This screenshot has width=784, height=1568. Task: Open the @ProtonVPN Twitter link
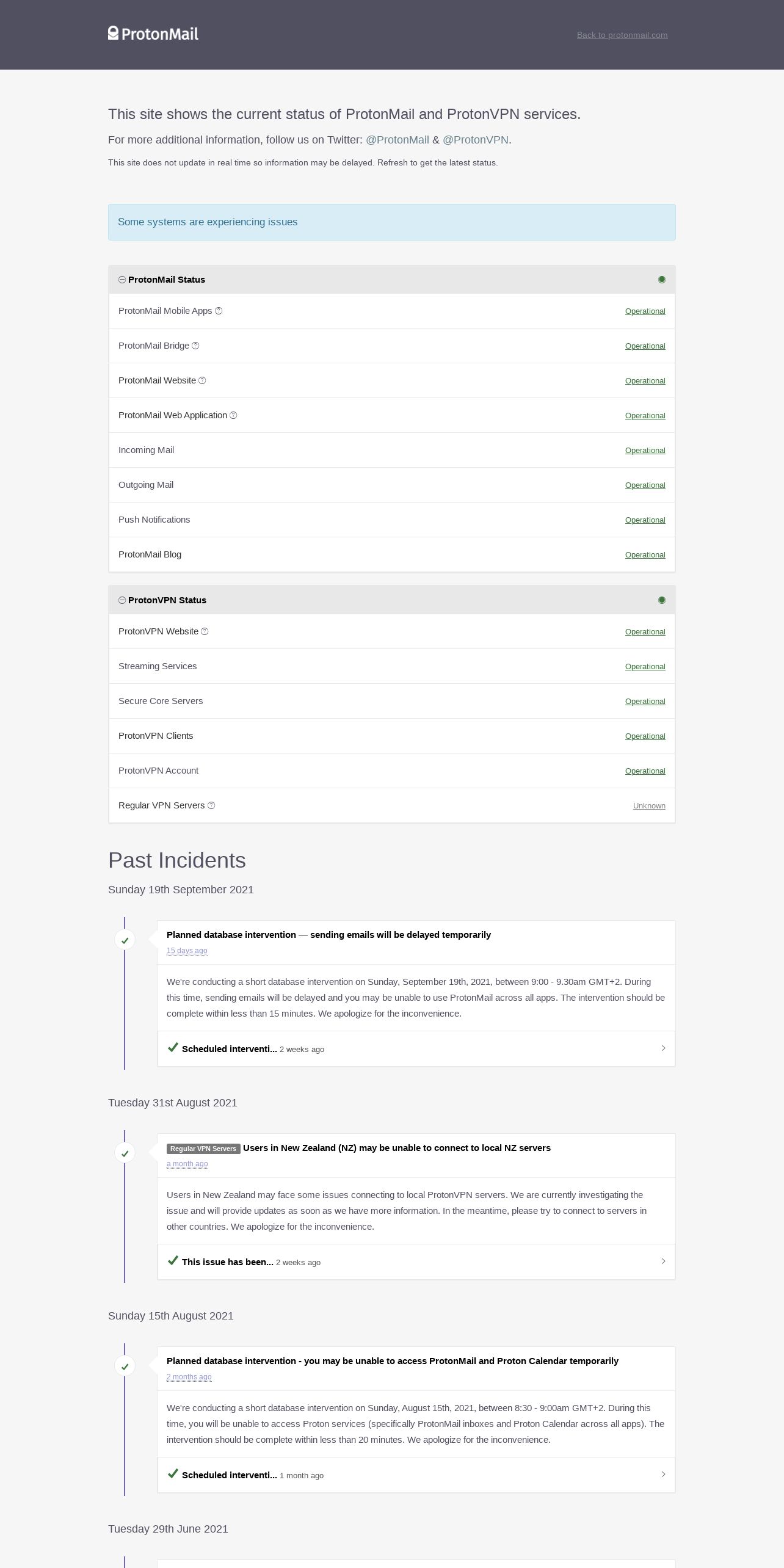(476, 140)
